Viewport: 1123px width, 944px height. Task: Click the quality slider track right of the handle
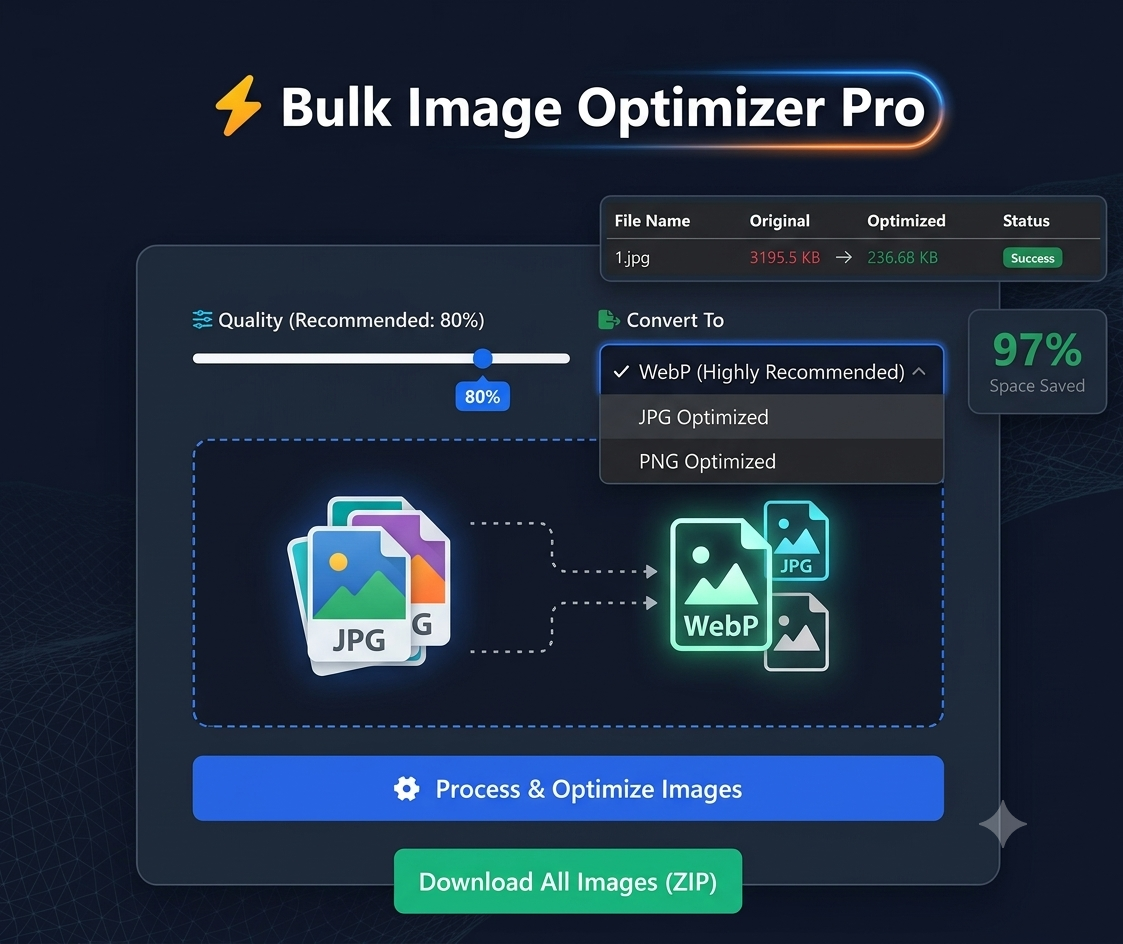[x=531, y=358]
